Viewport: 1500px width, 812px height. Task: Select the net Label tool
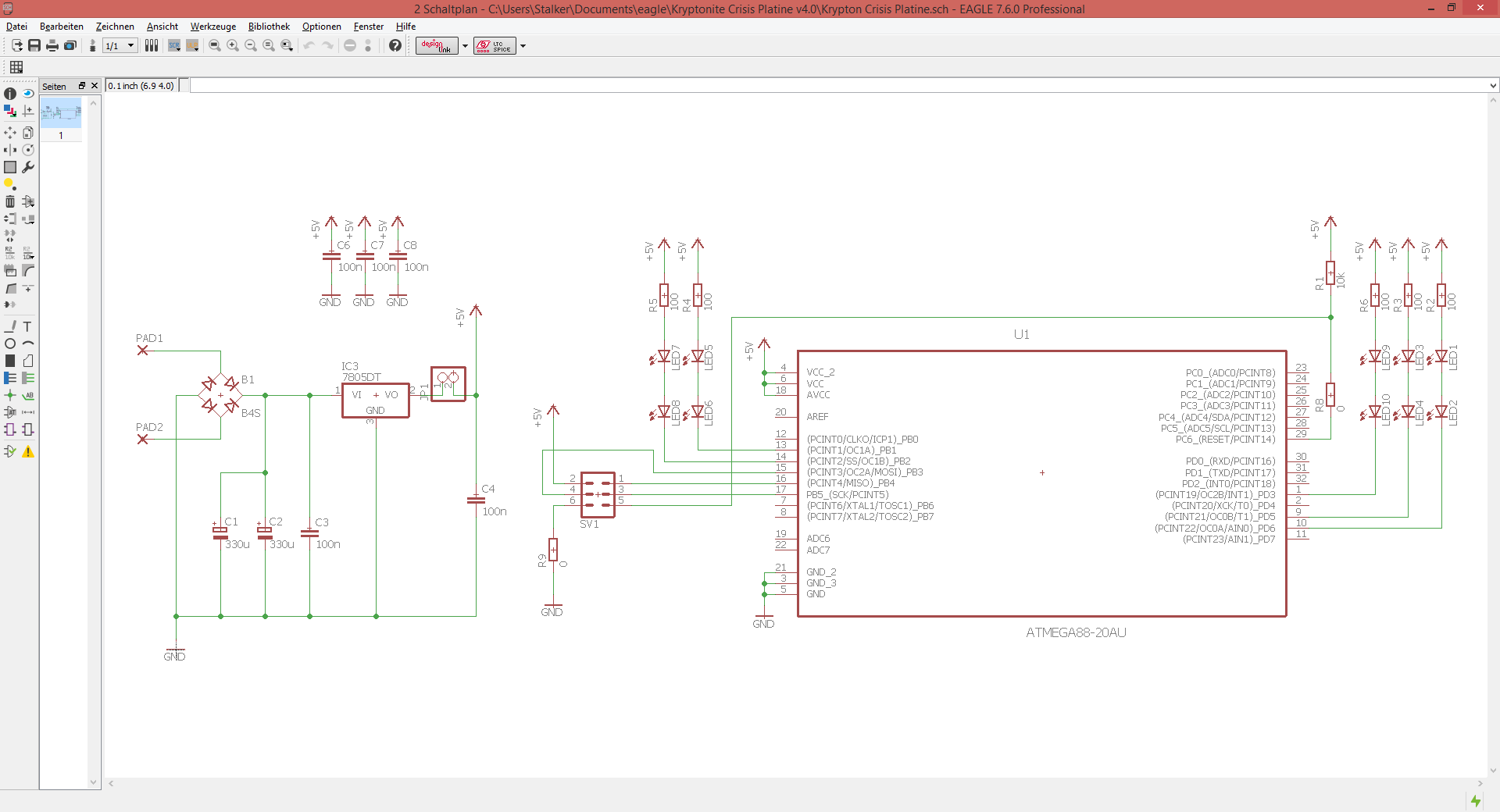(28, 395)
